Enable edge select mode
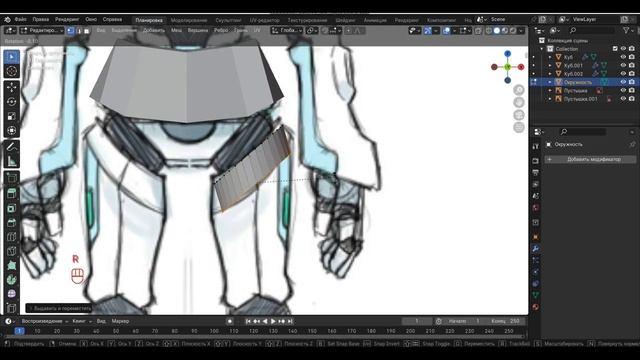640x360 pixels. [x=79, y=31]
